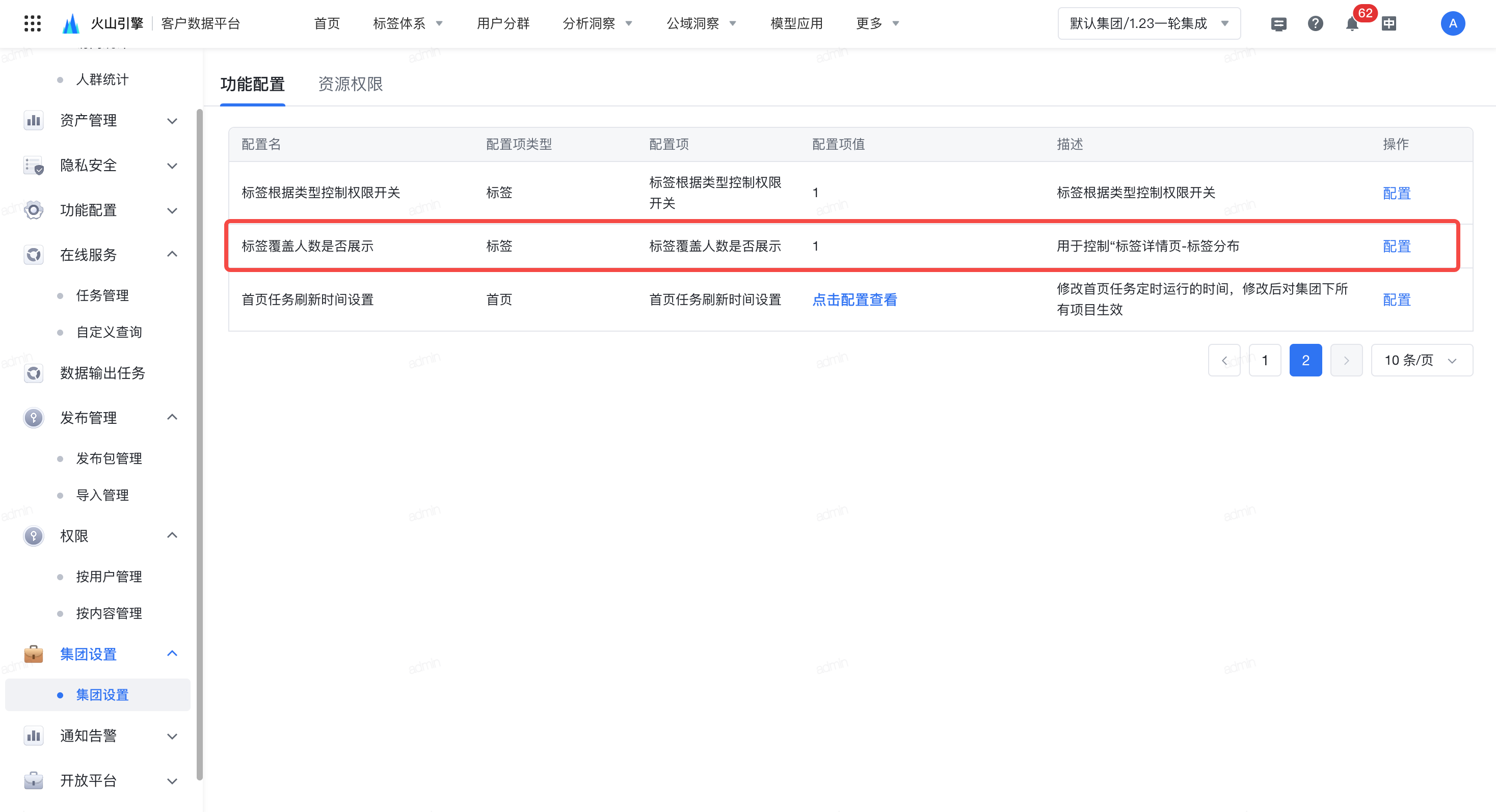Click the 资产管理 bar chart icon
This screenshot has height=812, width=1496.
pos(34,120)
